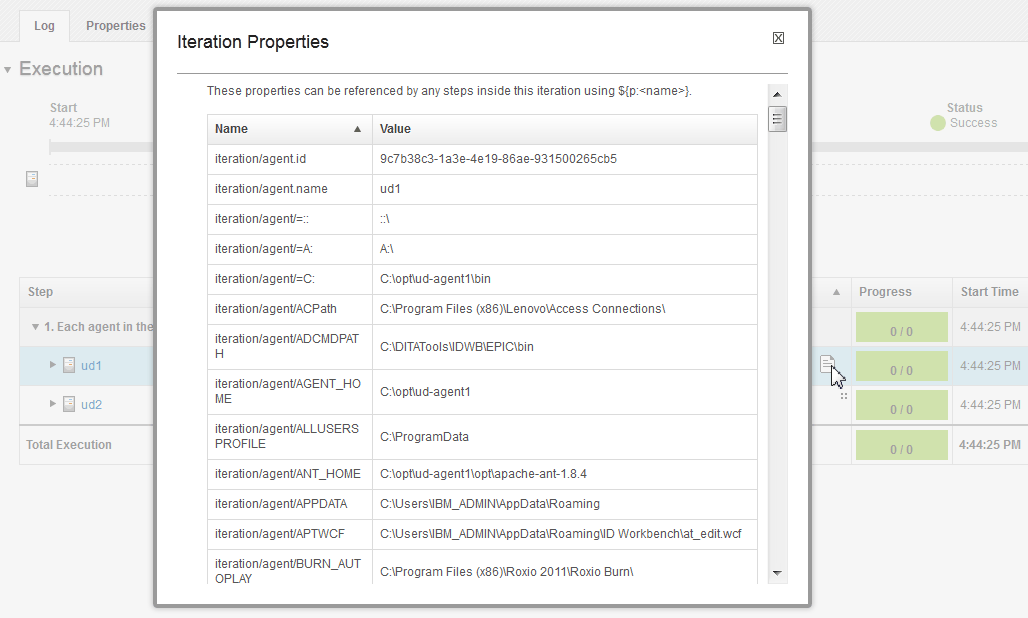1028x618 pixels.
Task: Click the dialog scrollbar up arrow
Action: point(778,93)
